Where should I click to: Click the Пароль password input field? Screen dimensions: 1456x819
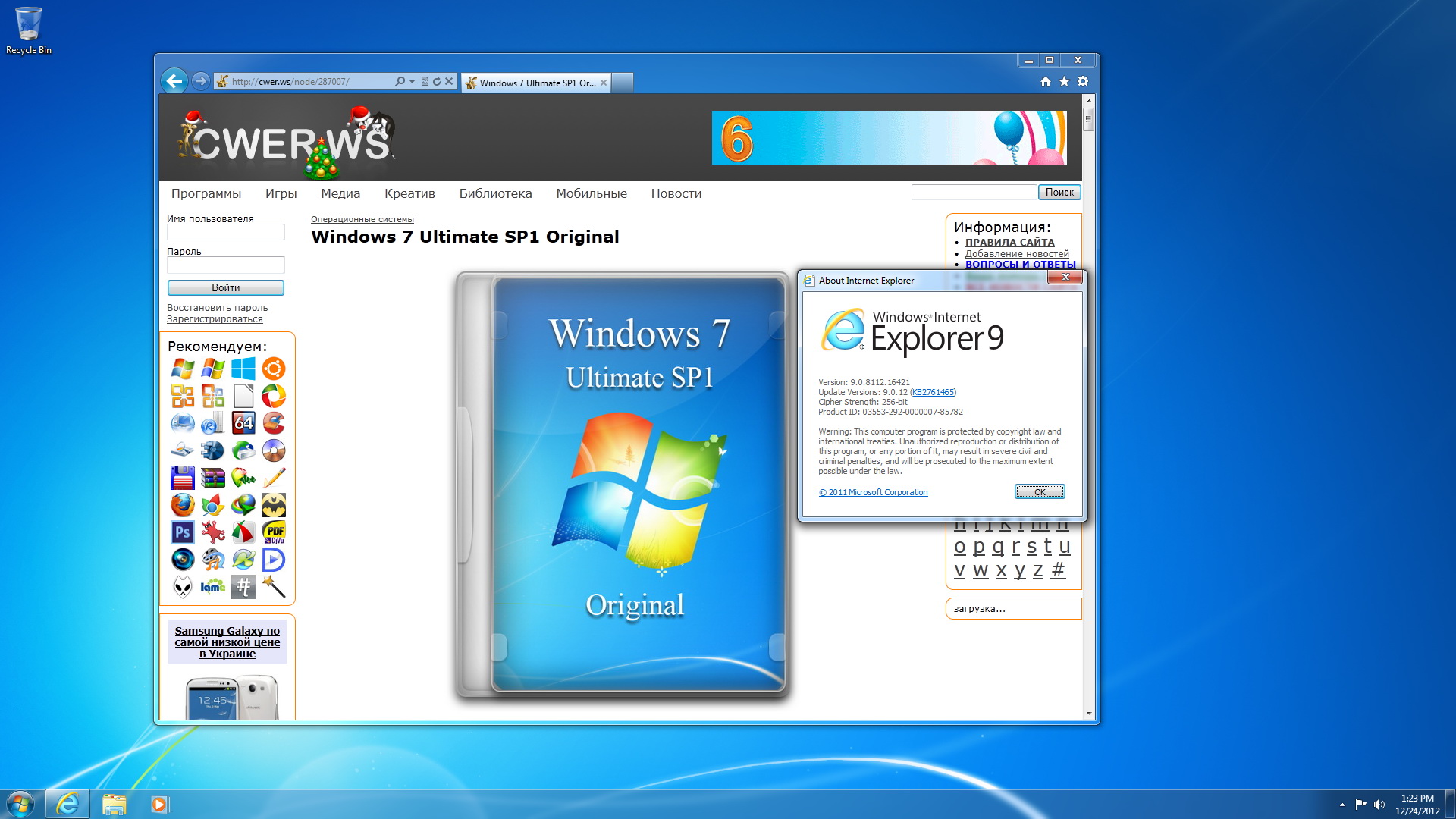click(225, 265)
